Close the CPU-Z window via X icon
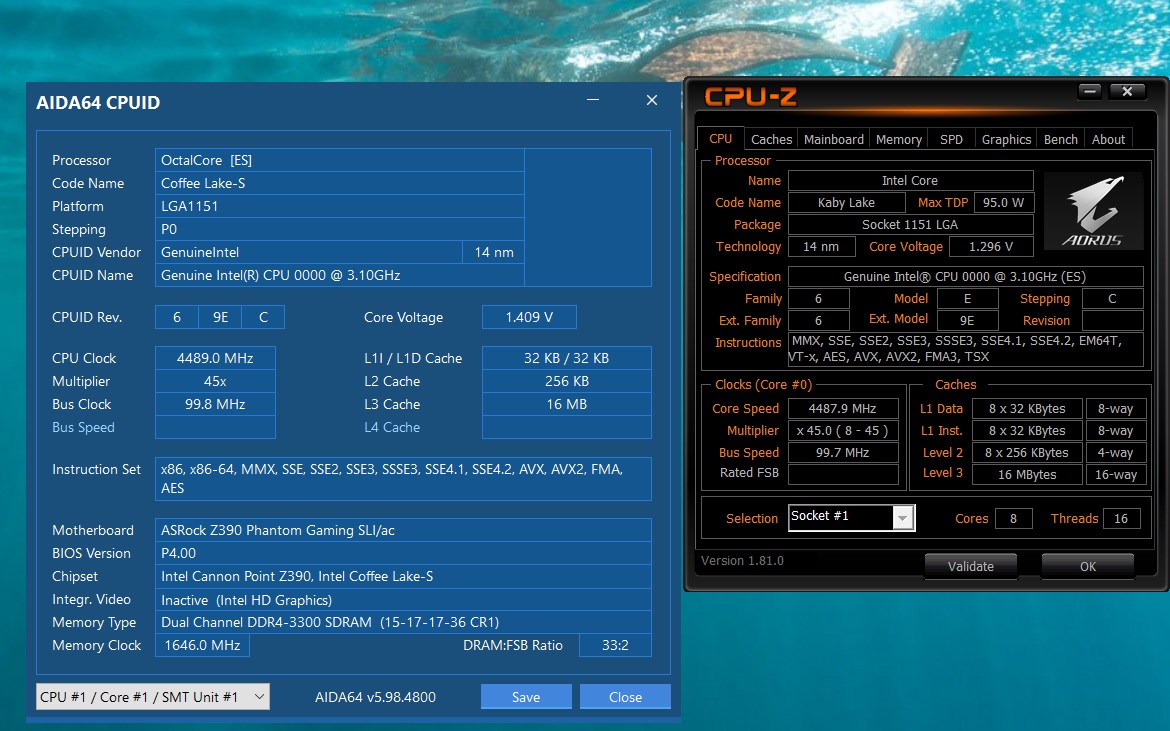This screenshot has width=1170, height=731. pyautogui.click(x=1127, y=91)
